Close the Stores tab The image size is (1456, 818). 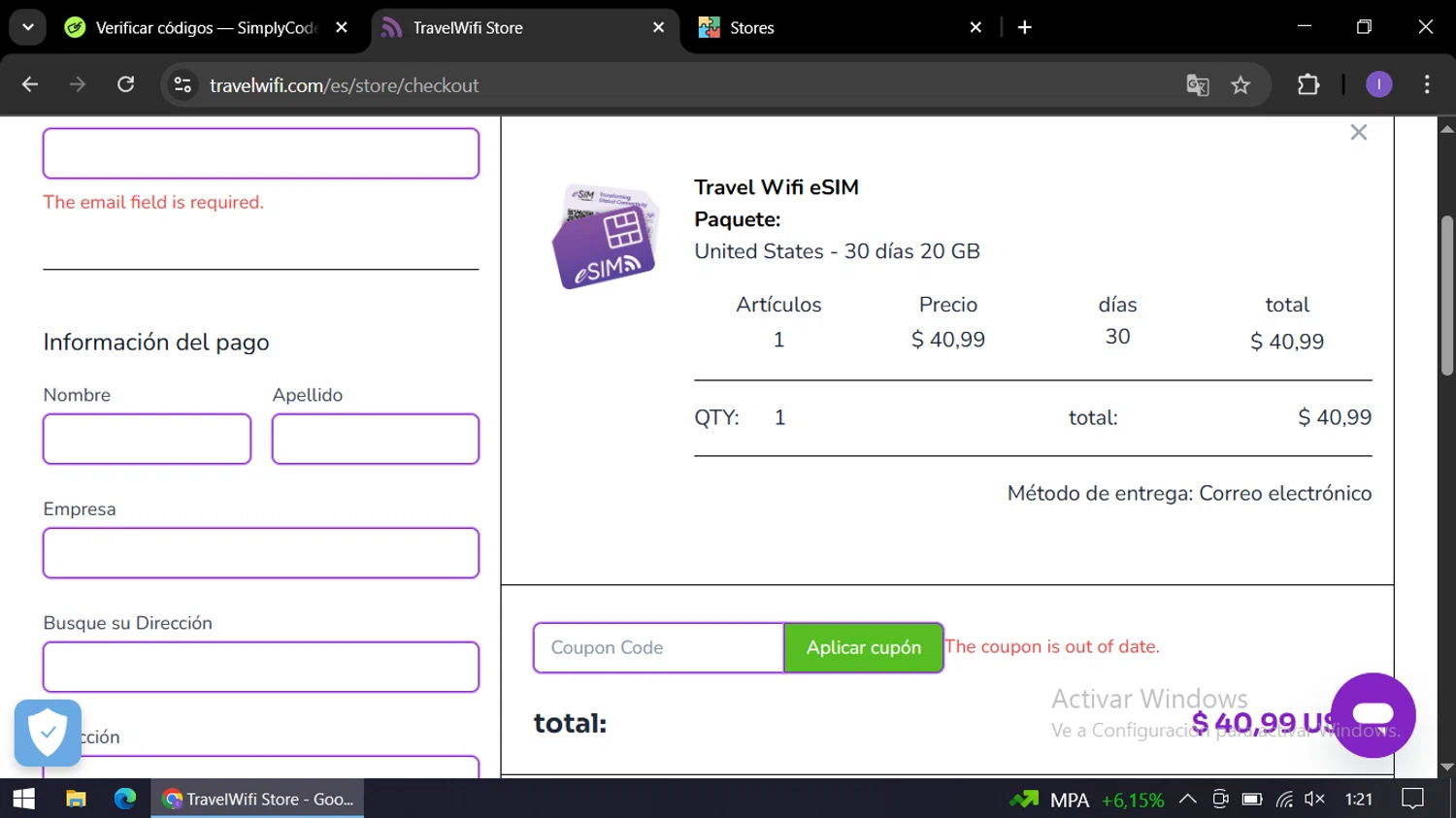[x=976, y=28]
